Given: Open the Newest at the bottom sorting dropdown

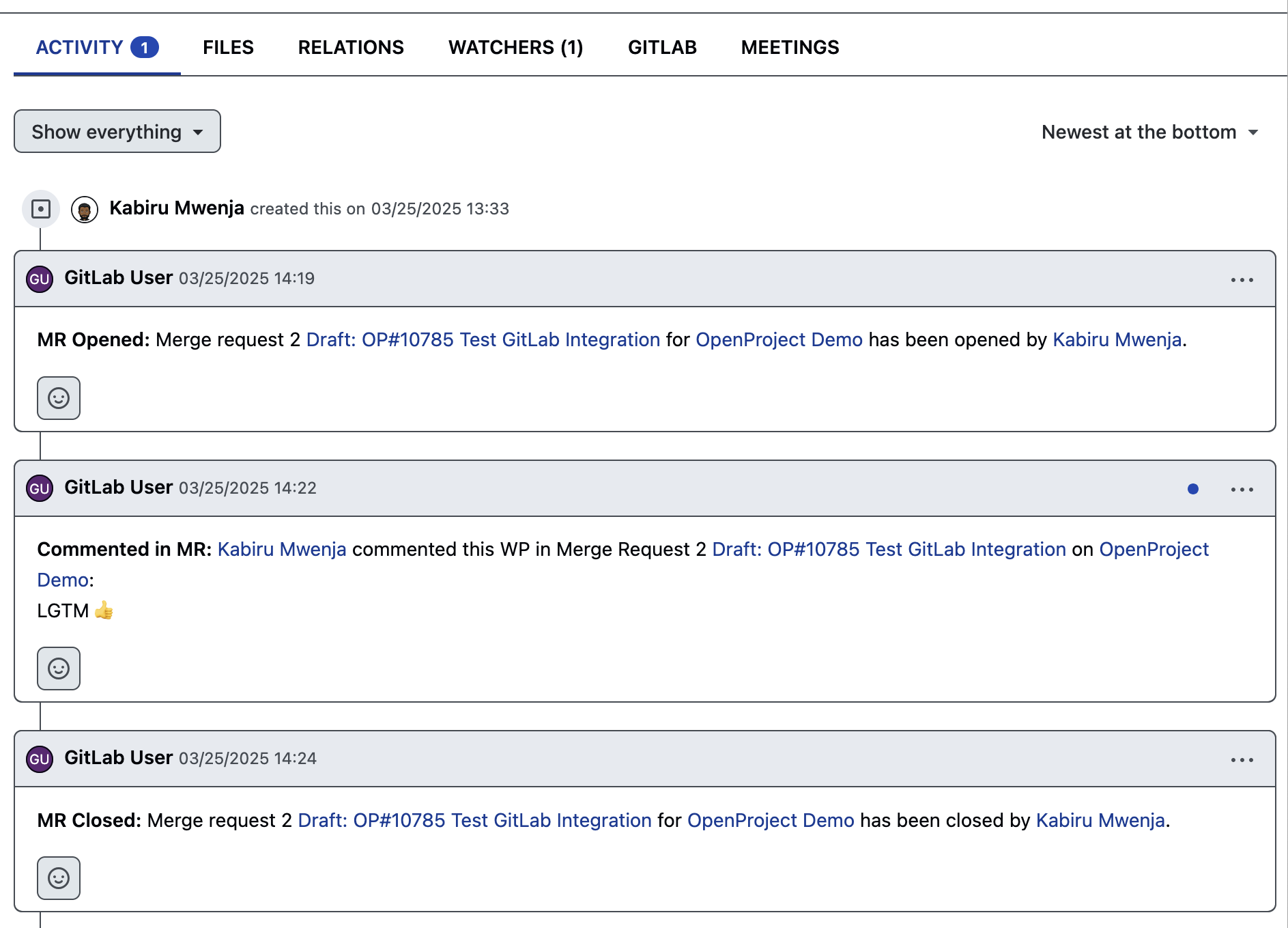Looking at the screenshot, I should coord(1149,132).
